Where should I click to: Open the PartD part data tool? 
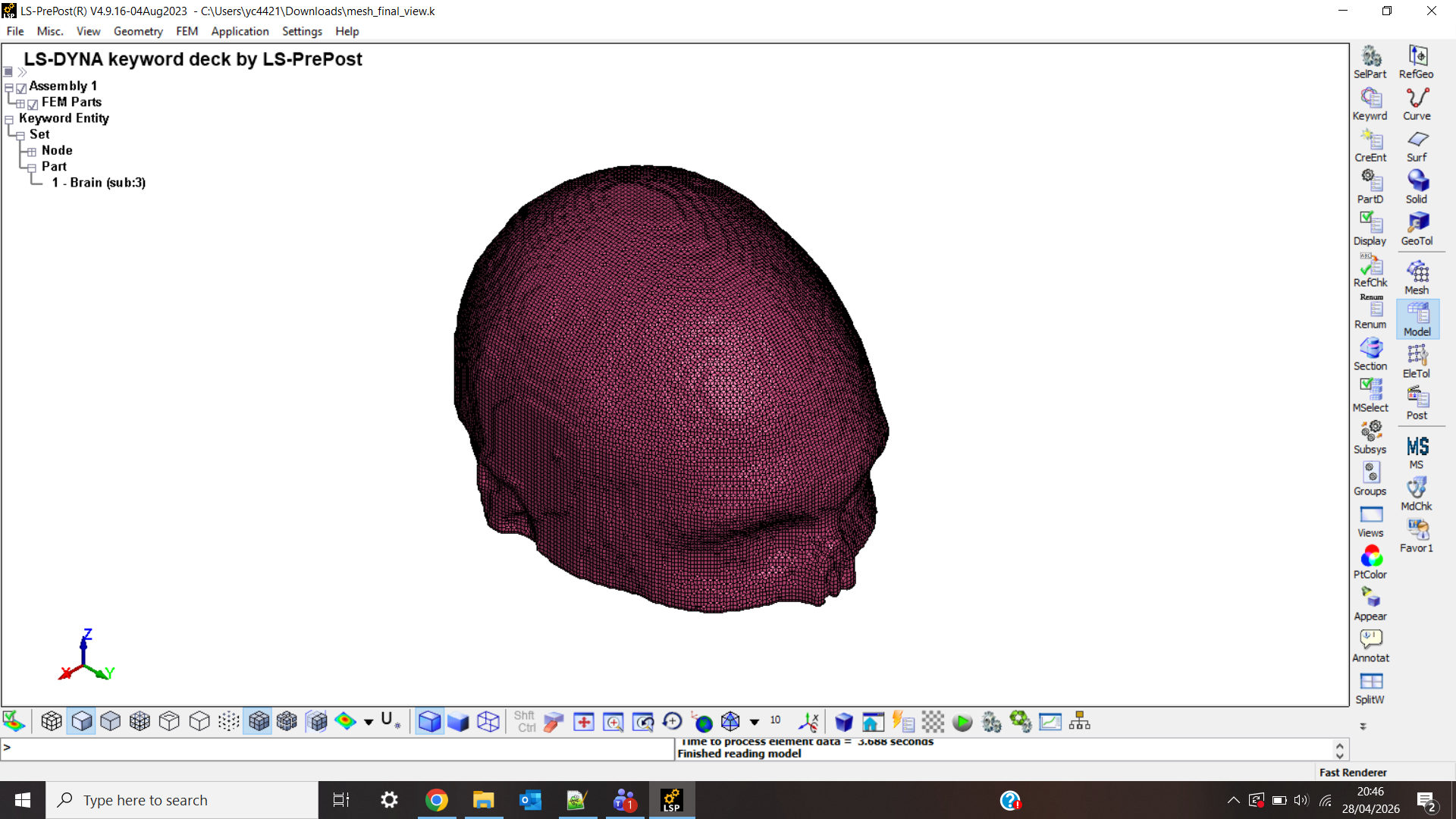[x=1370, y=187]
